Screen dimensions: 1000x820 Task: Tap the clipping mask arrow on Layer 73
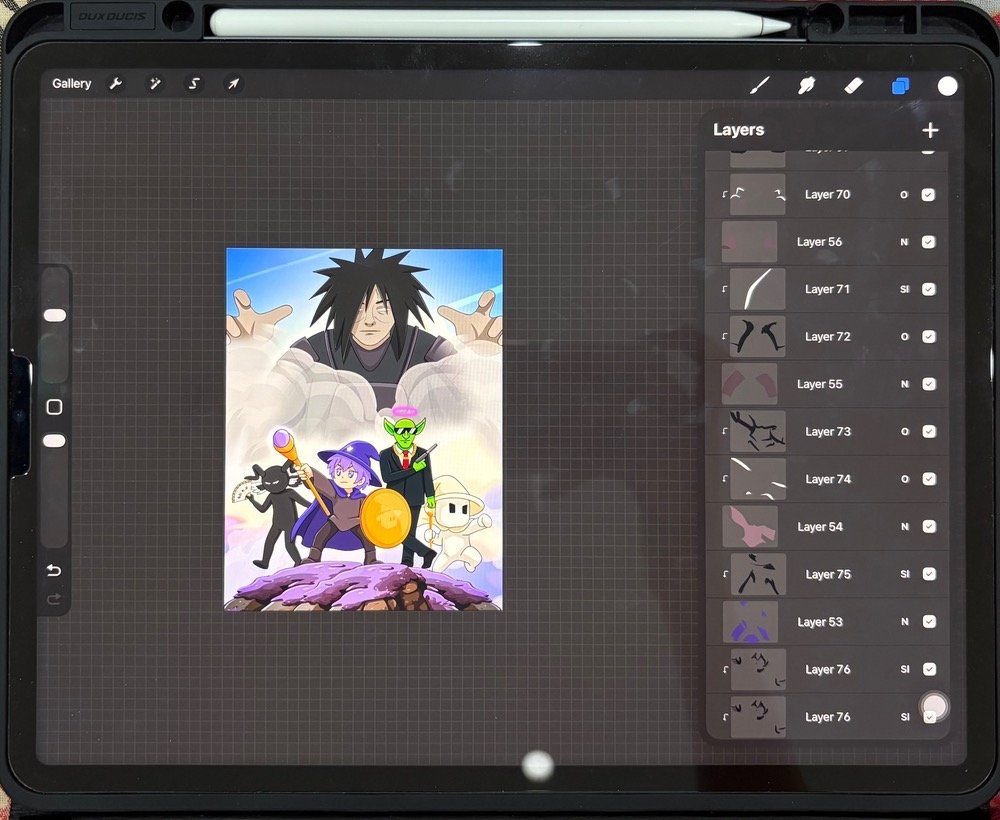point(725,431)
